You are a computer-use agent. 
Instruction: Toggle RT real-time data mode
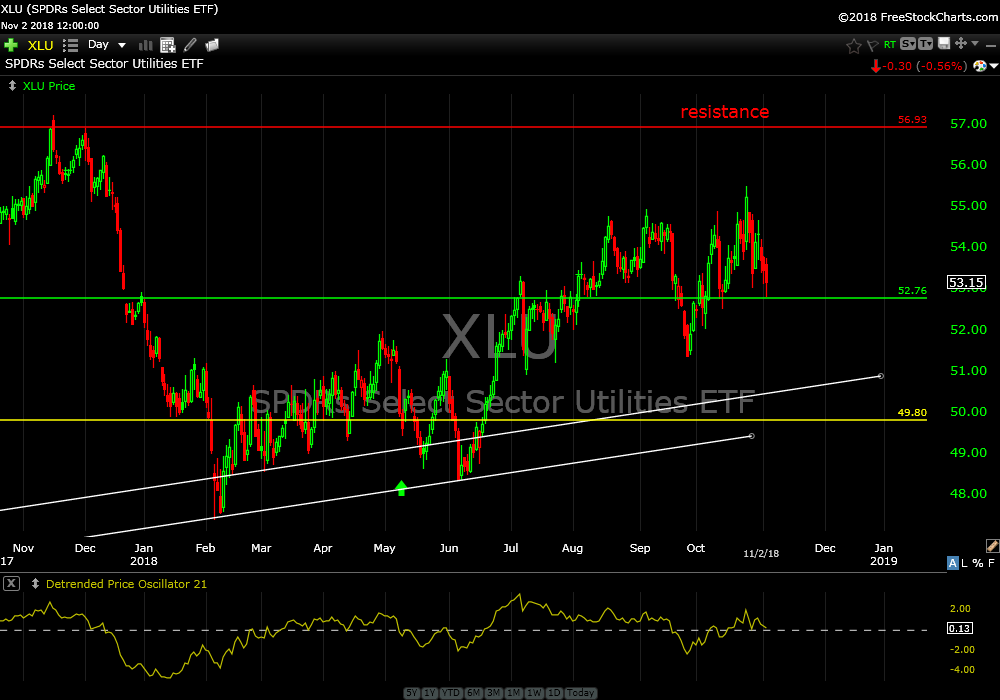889,45
